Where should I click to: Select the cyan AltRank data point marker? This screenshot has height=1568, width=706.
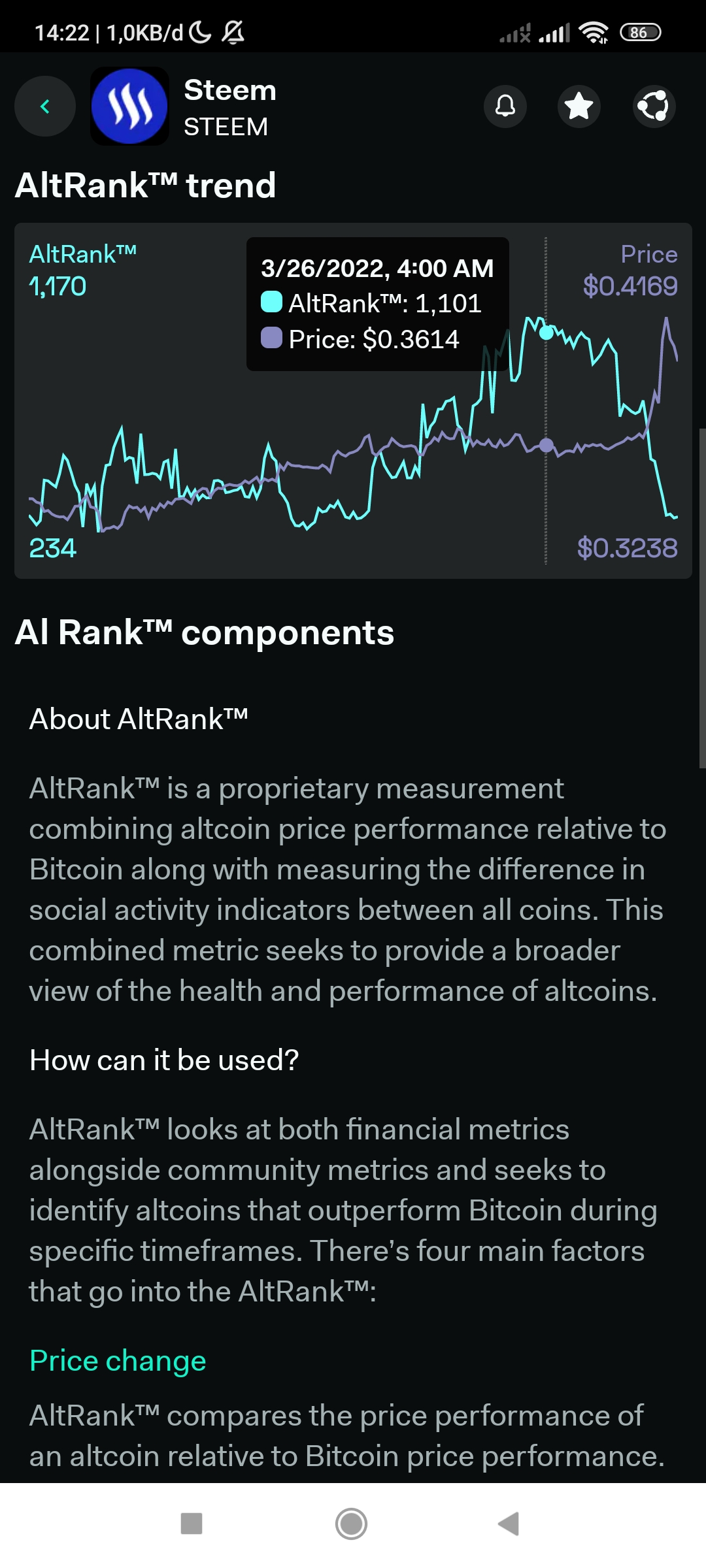coord(546,333)
